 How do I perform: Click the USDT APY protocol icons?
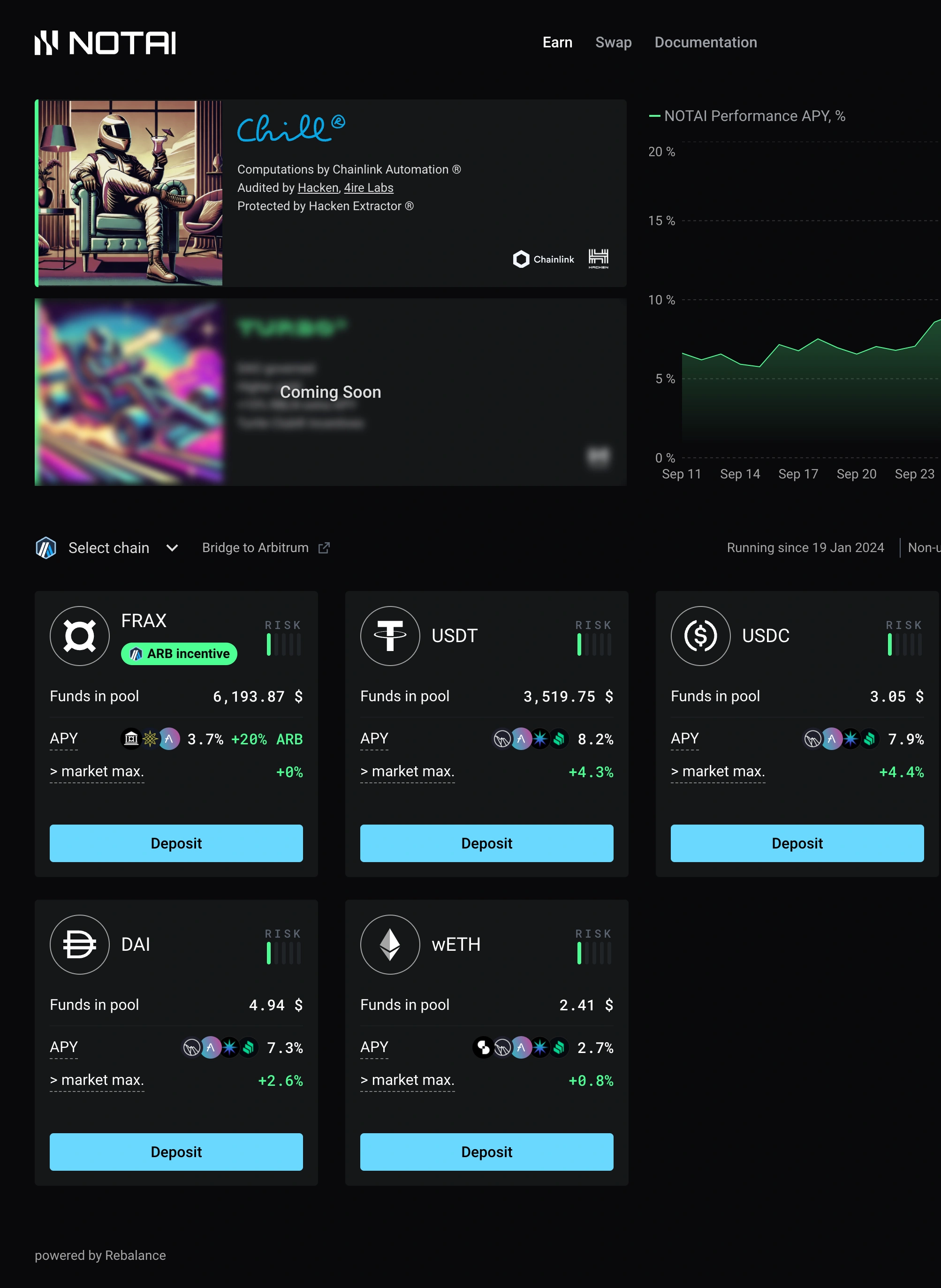530,739
